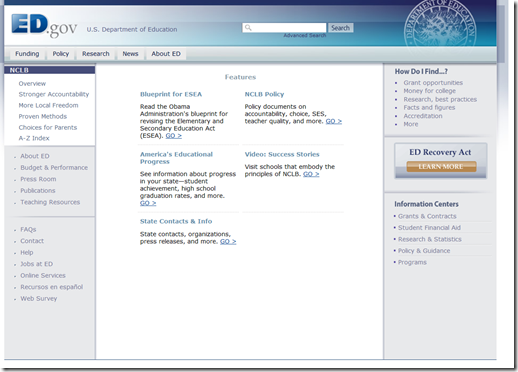
Task: Open the Advanced Search link
Action: (x=305, y=35)
